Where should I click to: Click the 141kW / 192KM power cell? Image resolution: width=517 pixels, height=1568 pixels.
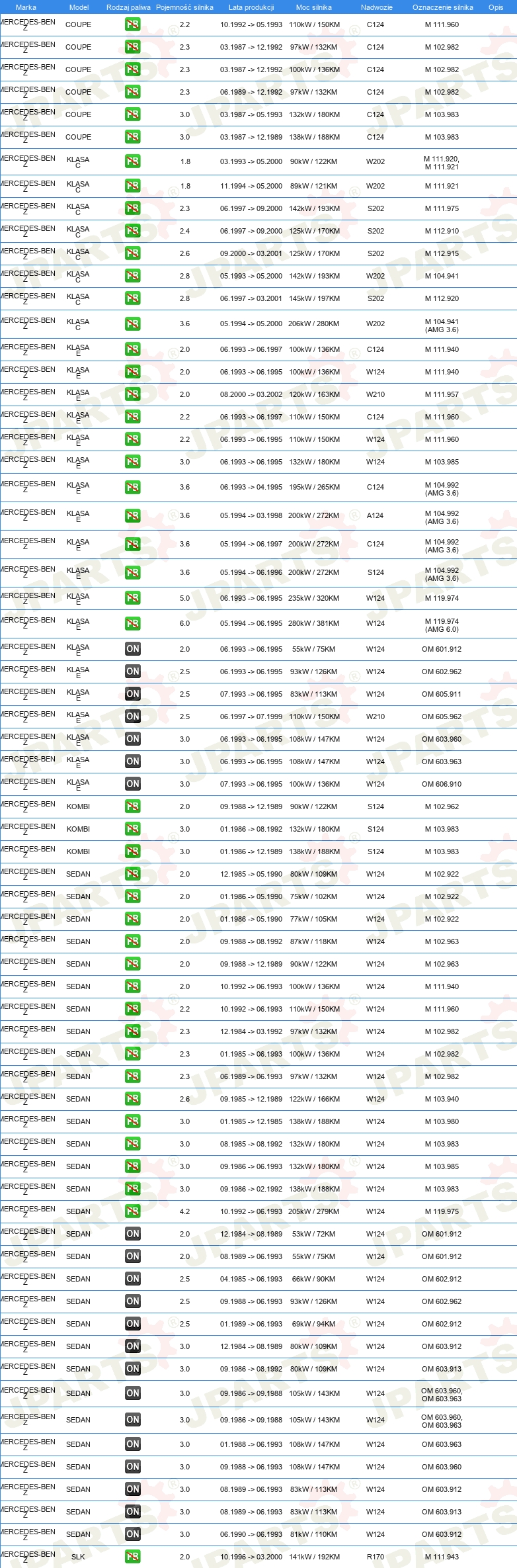[x=315, y=1557]
